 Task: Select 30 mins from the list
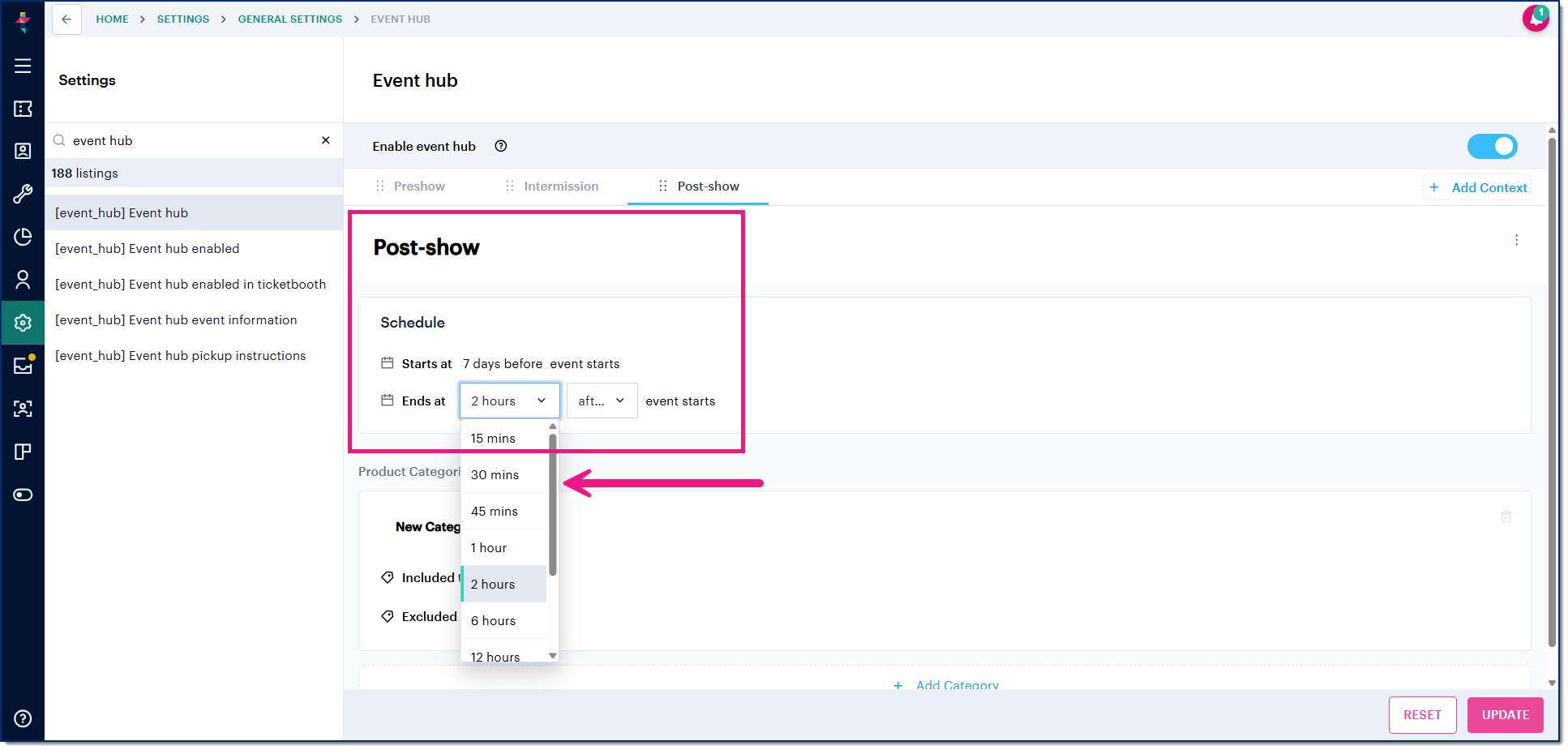click(x=504, y=474)
